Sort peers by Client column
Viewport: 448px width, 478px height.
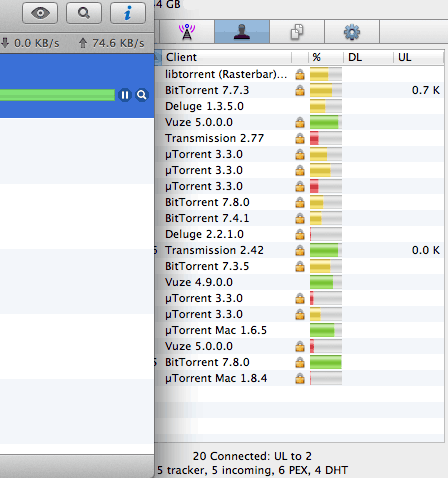[226, 57]
